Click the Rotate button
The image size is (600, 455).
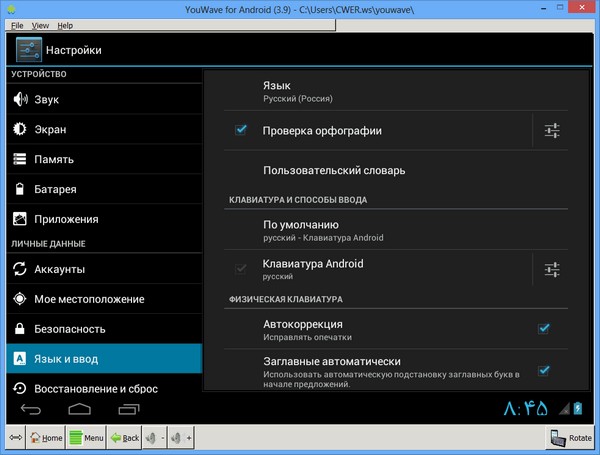point(569,438)
